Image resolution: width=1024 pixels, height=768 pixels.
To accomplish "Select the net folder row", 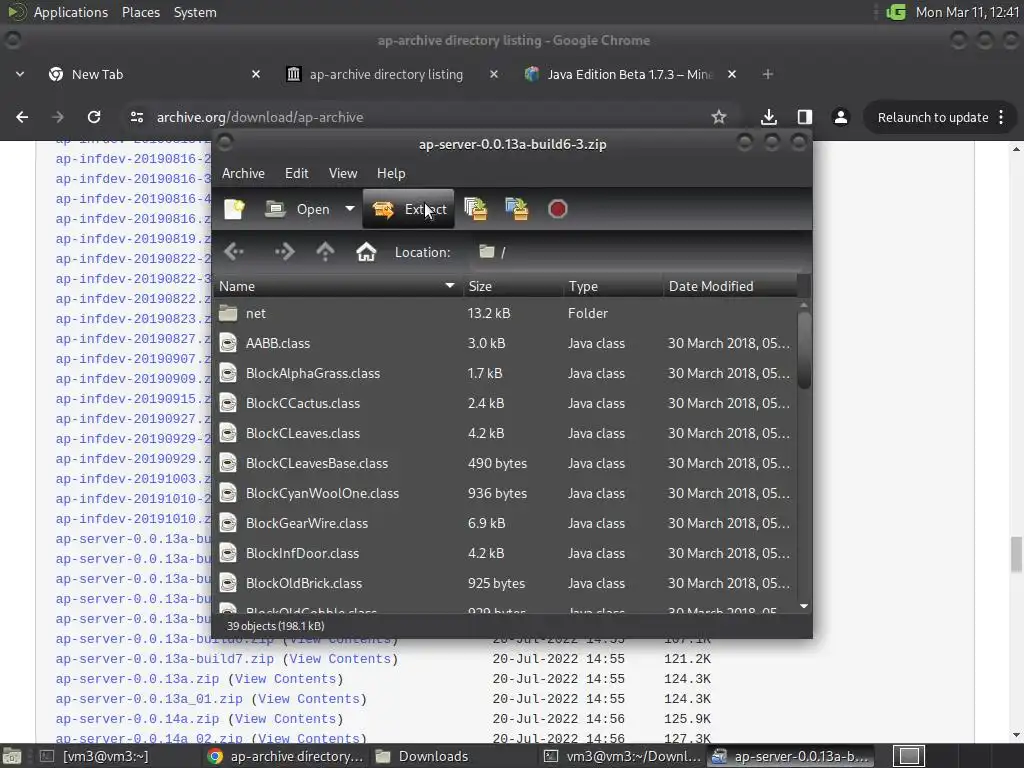I will 505,313.
